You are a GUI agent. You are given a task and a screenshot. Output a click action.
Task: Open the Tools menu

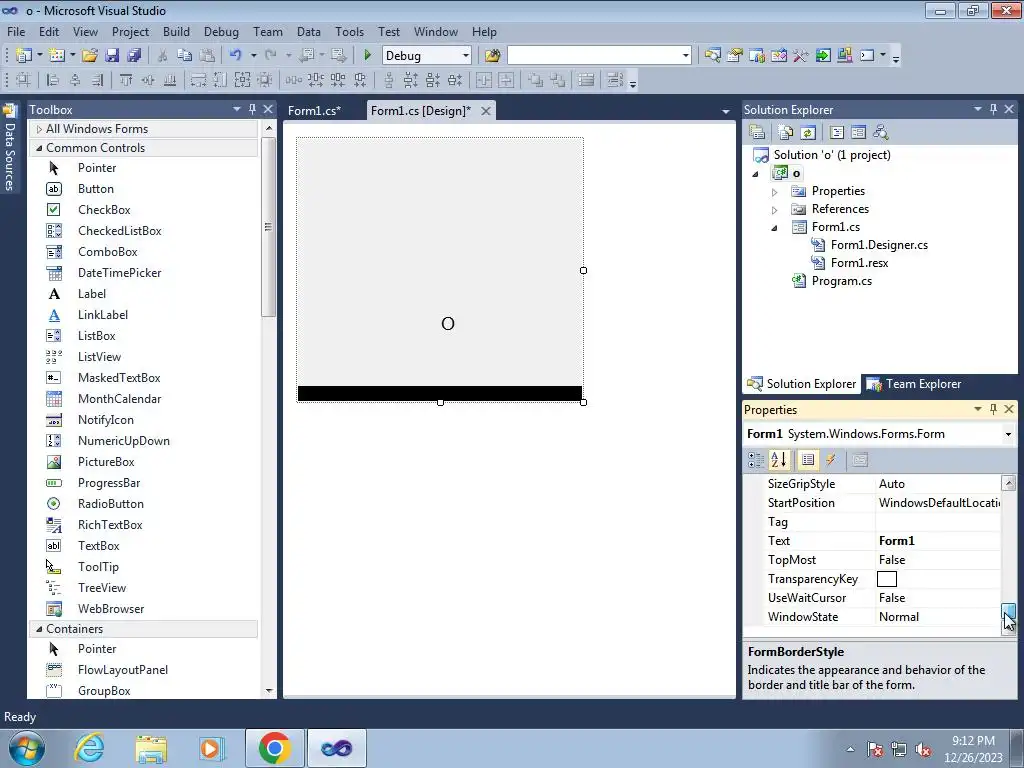point(349,31)
